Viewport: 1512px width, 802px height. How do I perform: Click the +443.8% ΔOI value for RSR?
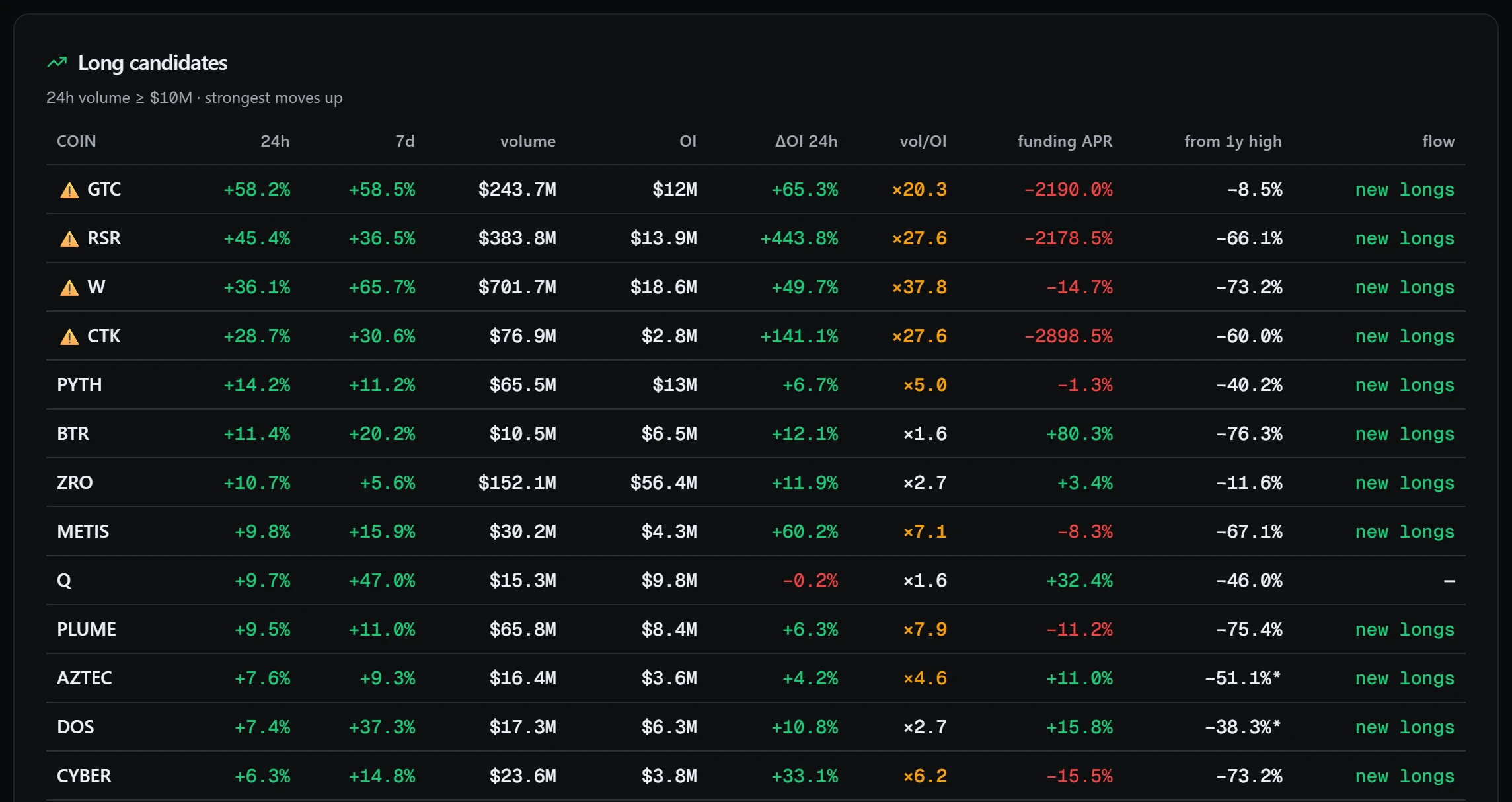(799, 239)
